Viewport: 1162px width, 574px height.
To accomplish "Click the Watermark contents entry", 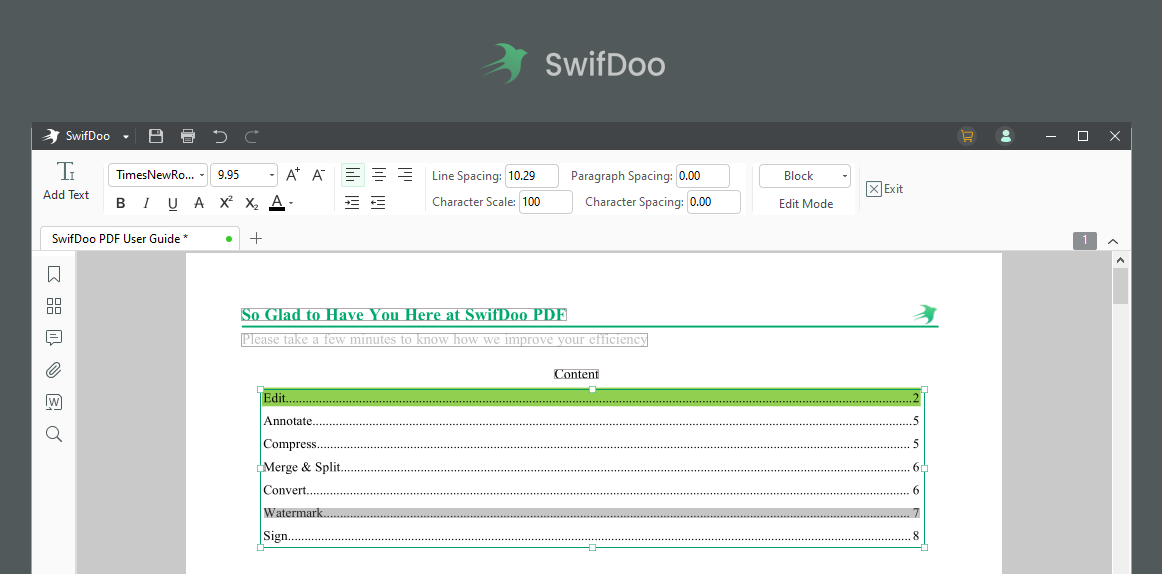I will click(x=591, y=513).
